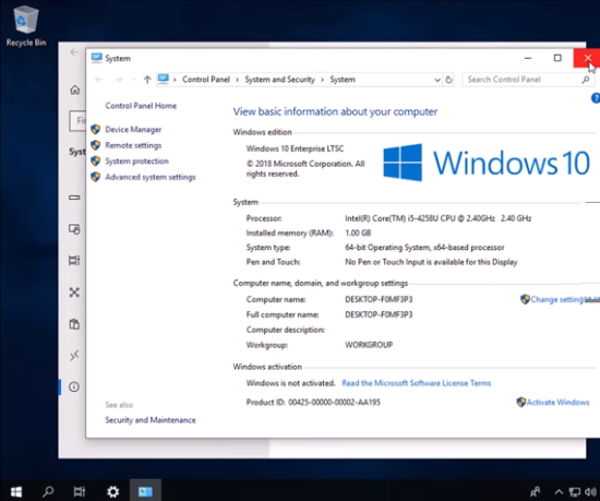The height and width of the screenshot is (501, 600).
Task: Click Windows 10 Enterprise LTSC text
Action: coord(295,149)
